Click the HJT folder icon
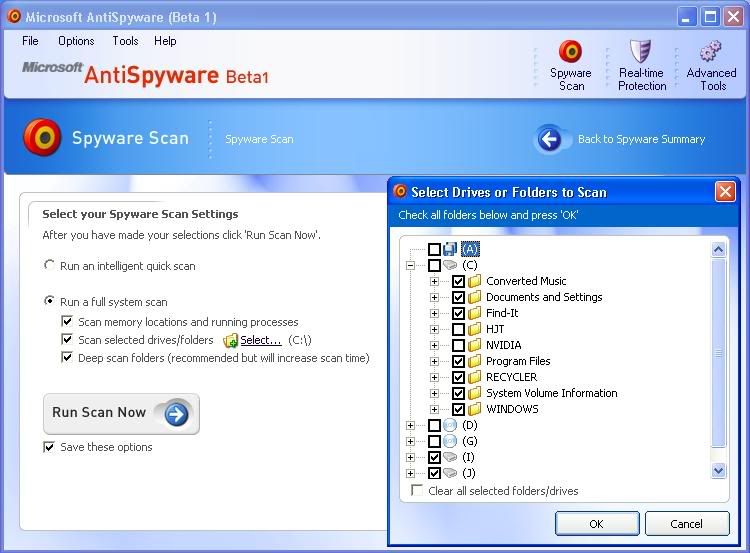This screenshot has height=553, width=750. point(474,329)
